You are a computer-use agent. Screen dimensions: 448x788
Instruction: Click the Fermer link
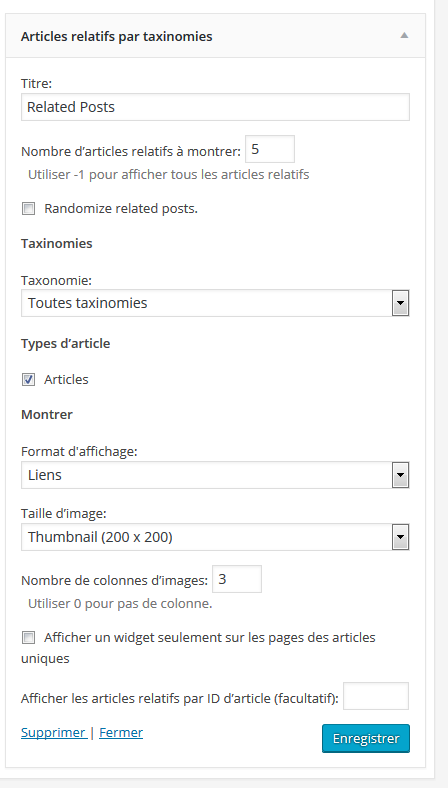click(x=121, y=733)
